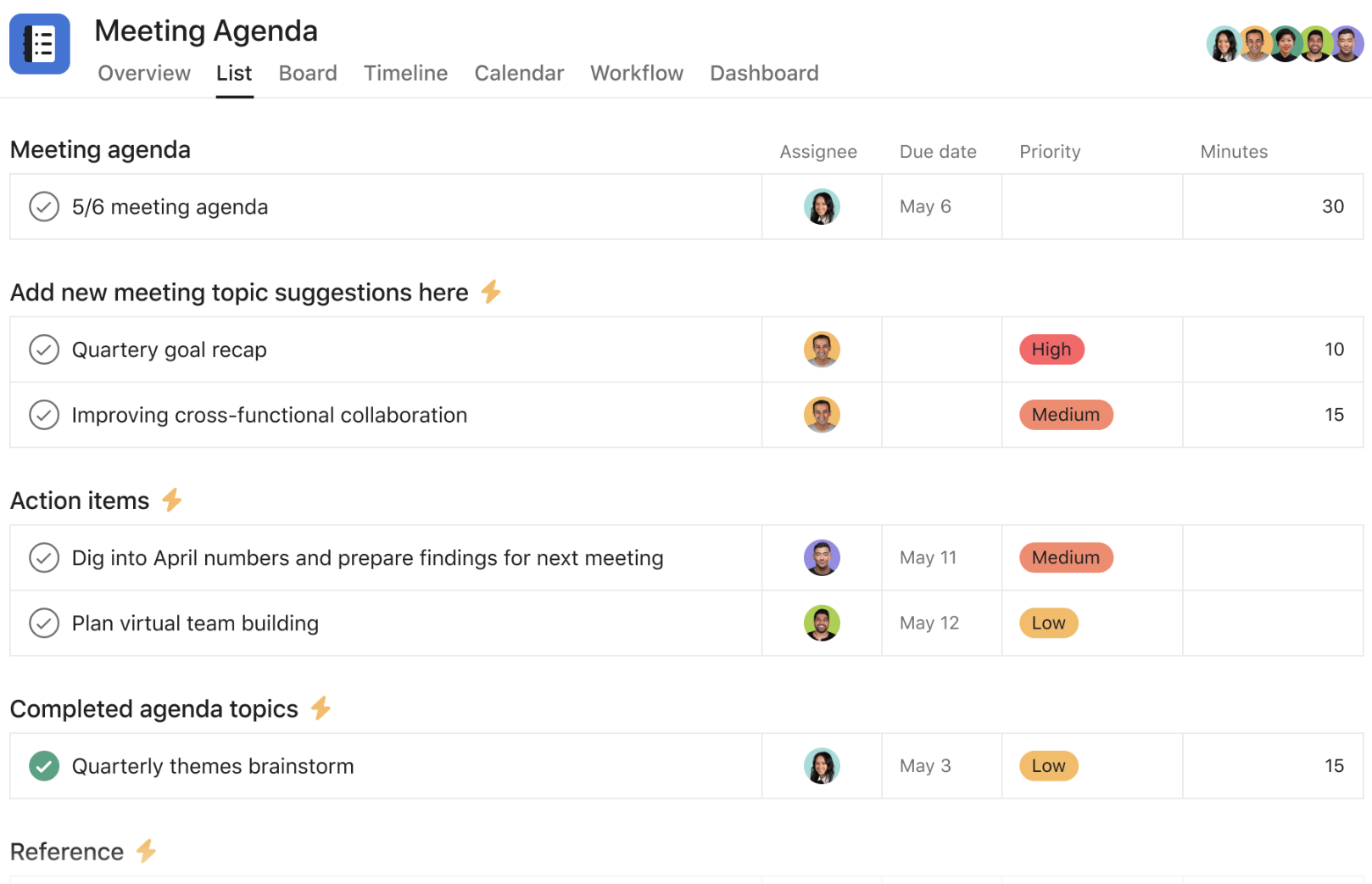This screenshot has height=884, width=1372.
Task: Uncheck completed Quarterly themes brainstorm task
Action: click(x=44, y=765)
